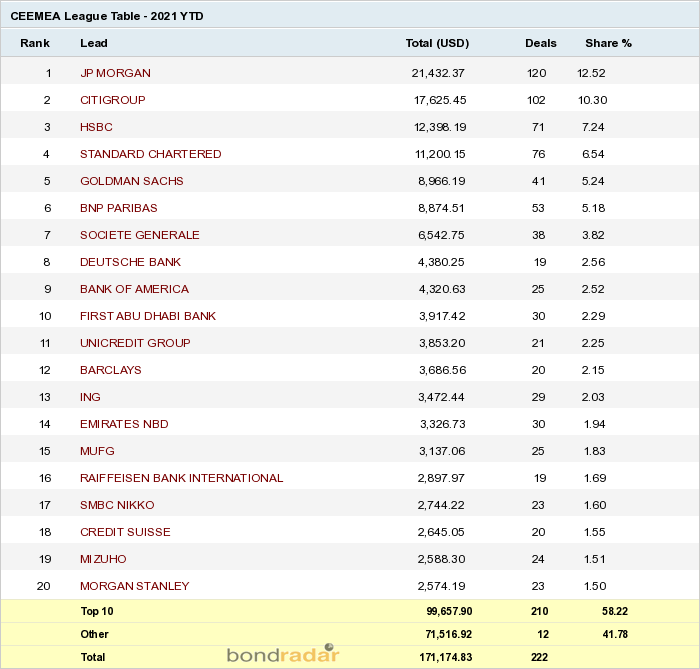The height and width of the screenshot is (669, 700).
Task: Open the BARCLAYS lead link
Action: click(x=111, y=370)
